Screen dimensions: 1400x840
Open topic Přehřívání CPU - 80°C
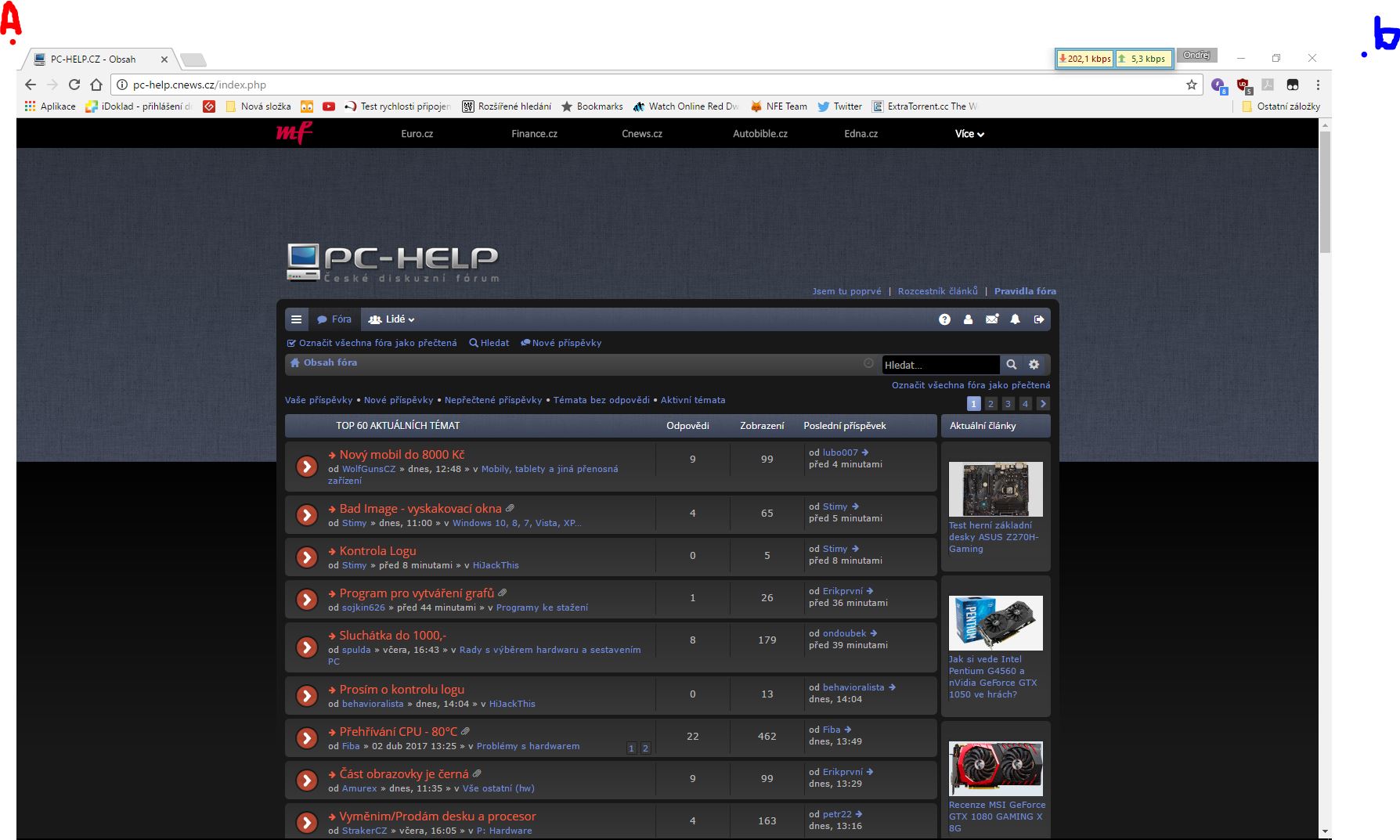[399, 732]
